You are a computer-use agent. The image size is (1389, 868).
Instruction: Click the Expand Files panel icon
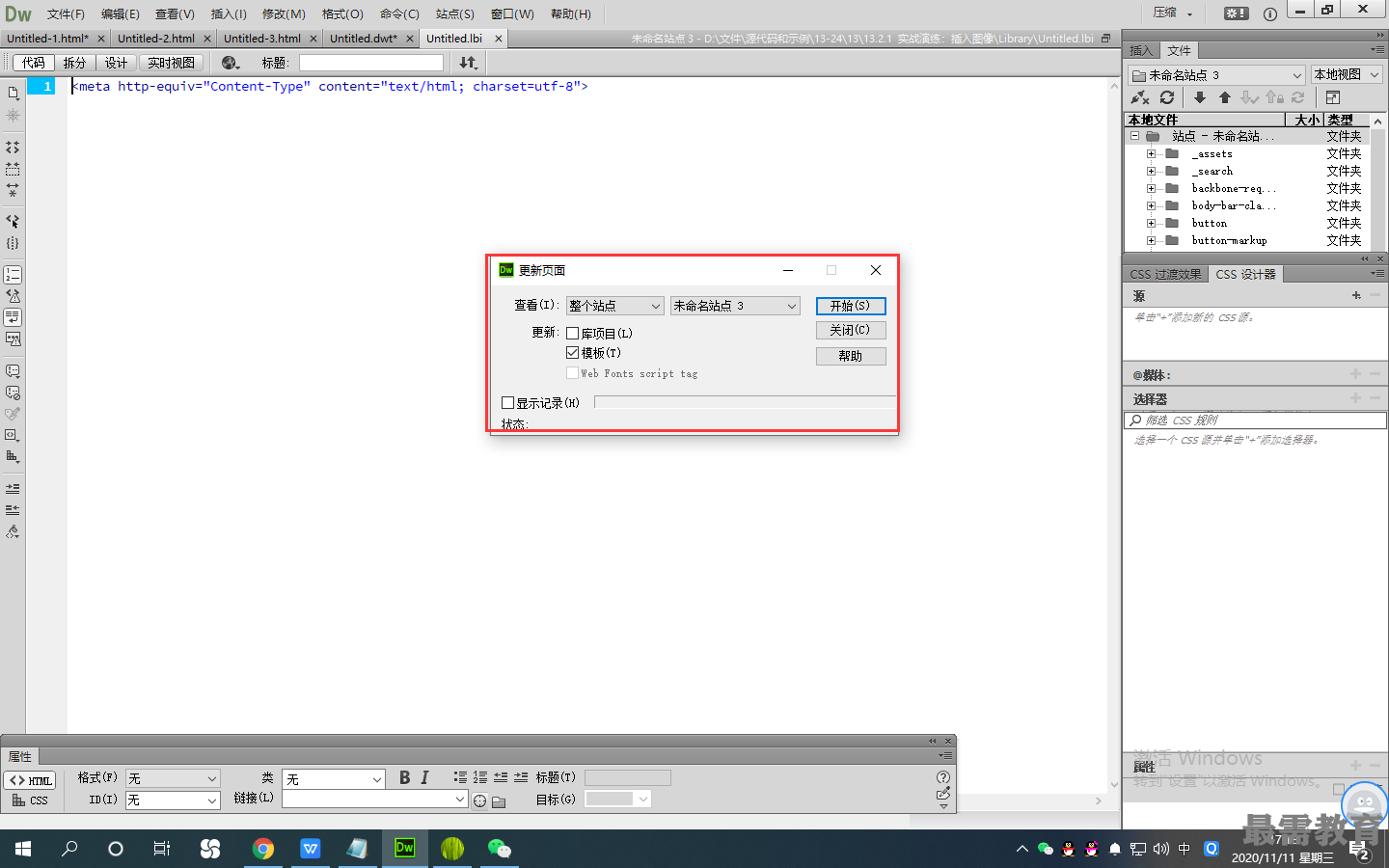pos(1333,97)
